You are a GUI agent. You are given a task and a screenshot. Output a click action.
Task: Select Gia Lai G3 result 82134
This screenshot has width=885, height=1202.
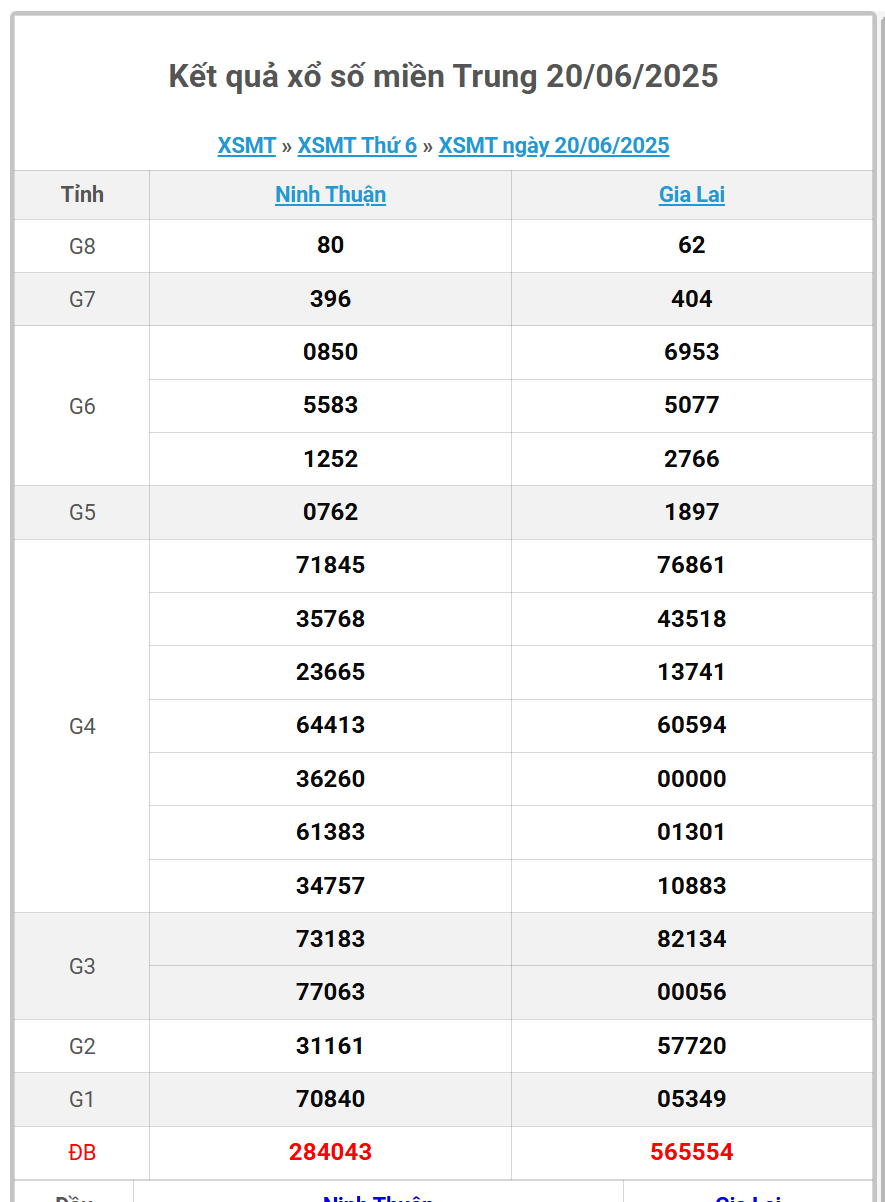point(692,938)
